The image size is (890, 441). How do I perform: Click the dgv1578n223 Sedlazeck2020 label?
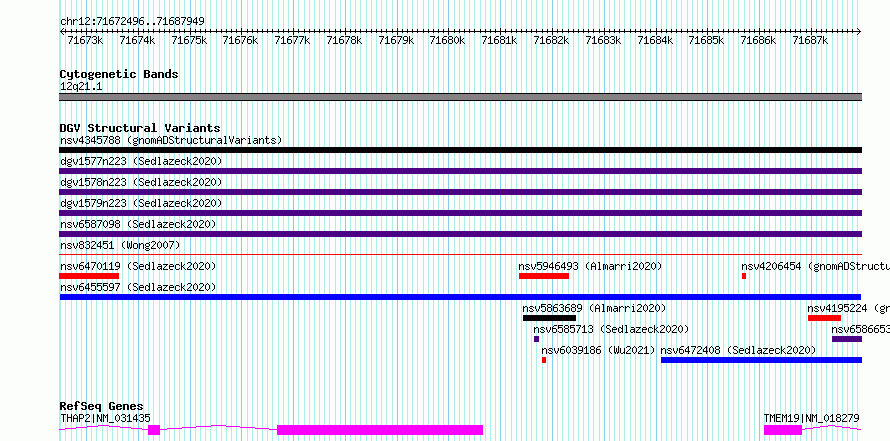coord(141,182)
